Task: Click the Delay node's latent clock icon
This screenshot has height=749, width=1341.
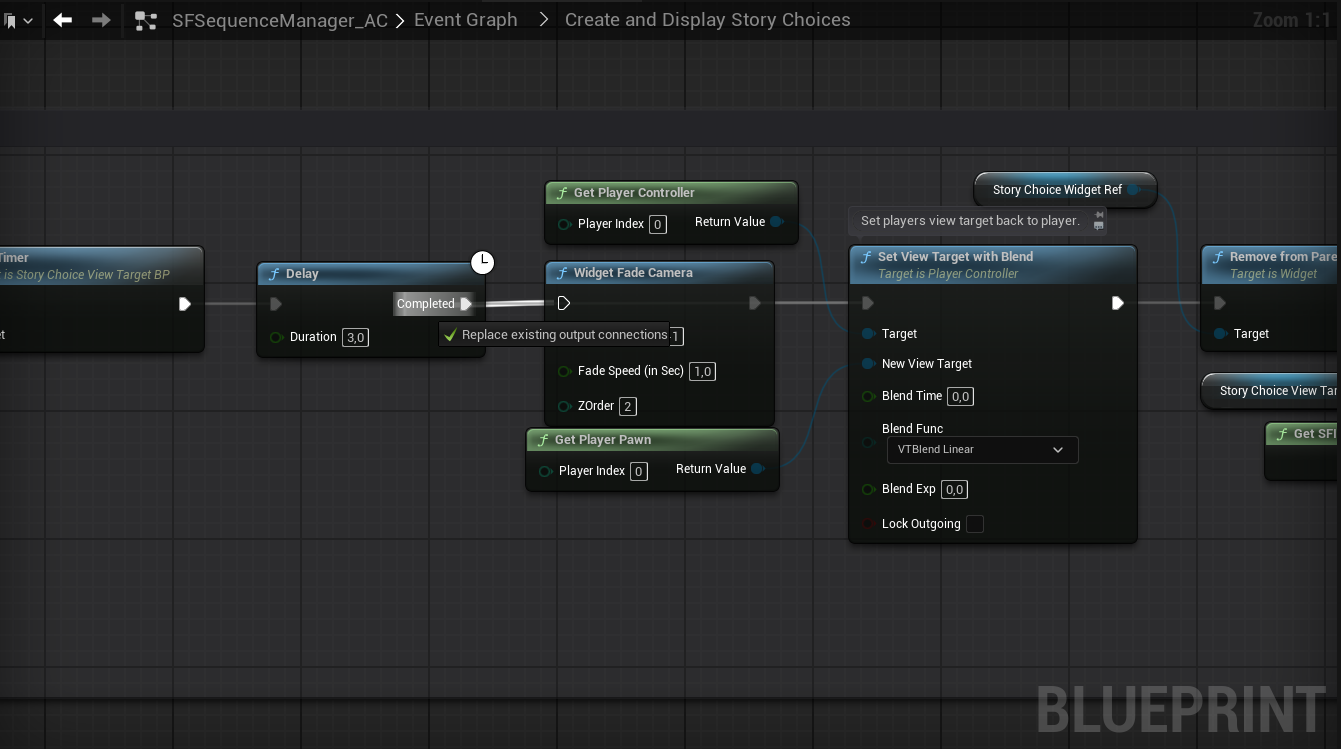Action: coord(483,263)
